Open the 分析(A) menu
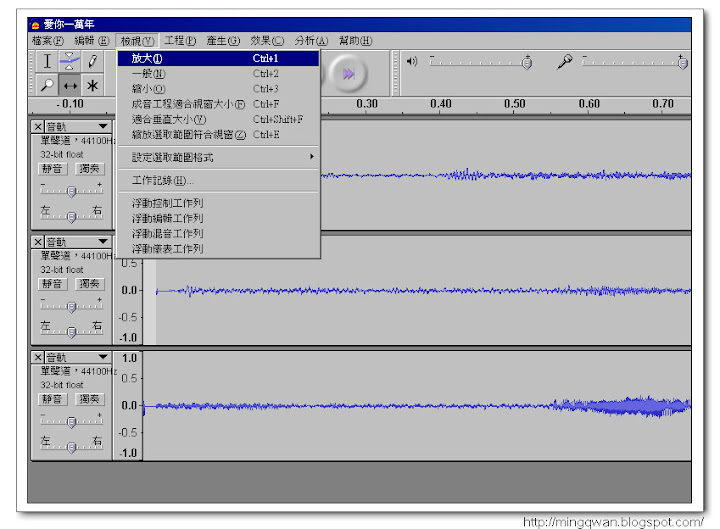Viewport: 720px width, 529px height. (311, 41)
